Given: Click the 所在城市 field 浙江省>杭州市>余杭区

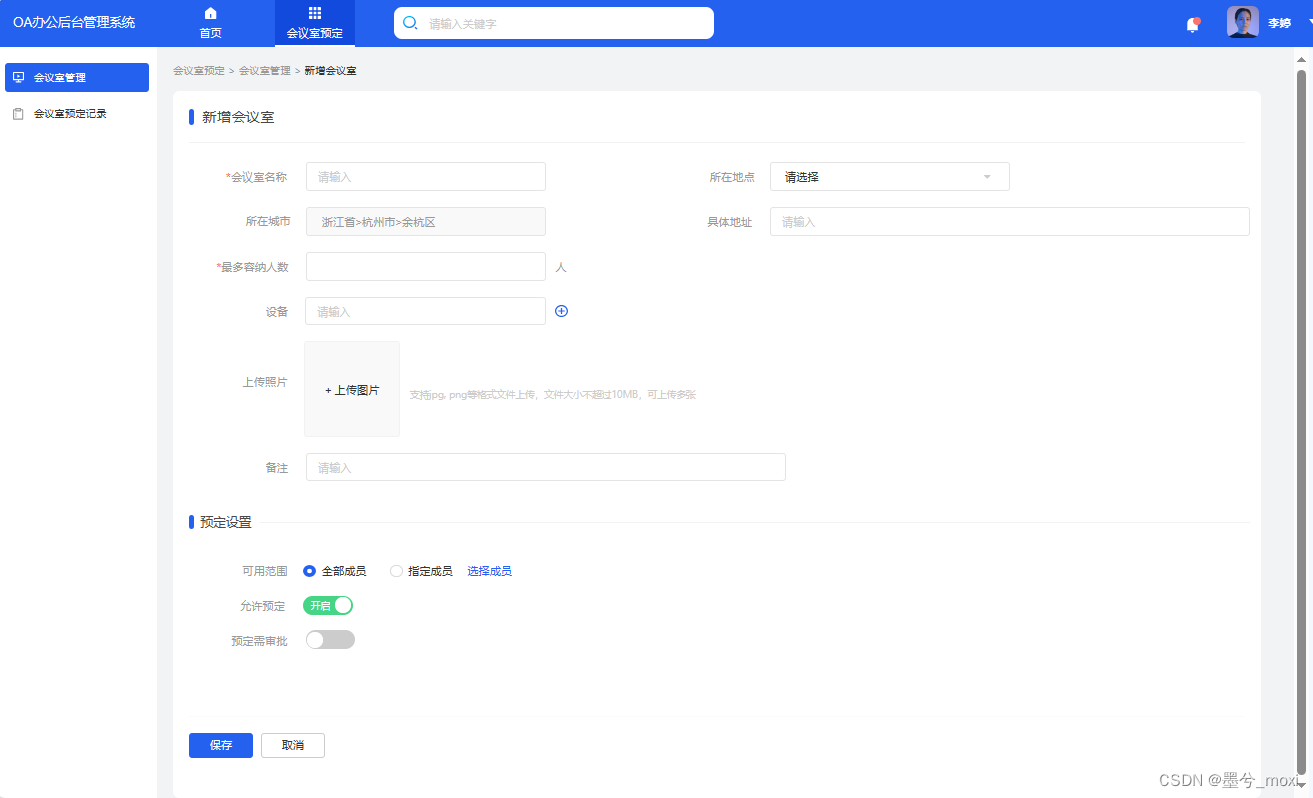Looking at the screenshot, I should [x=426, y=221].
